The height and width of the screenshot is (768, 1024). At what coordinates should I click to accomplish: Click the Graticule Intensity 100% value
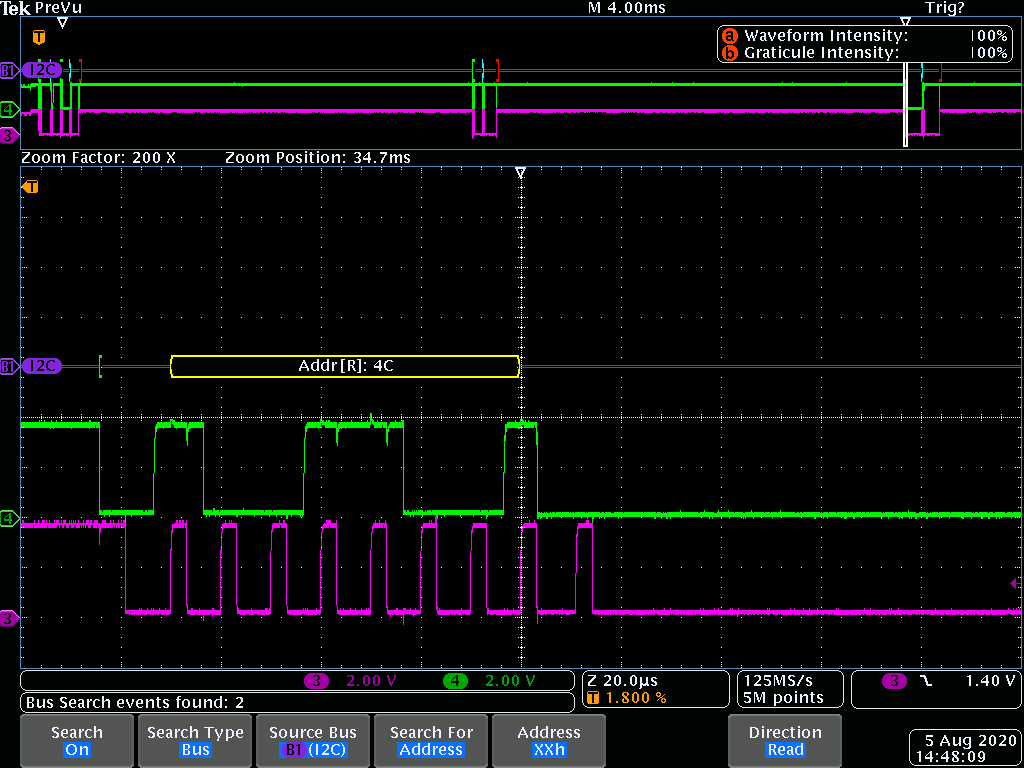click(989, 53)
